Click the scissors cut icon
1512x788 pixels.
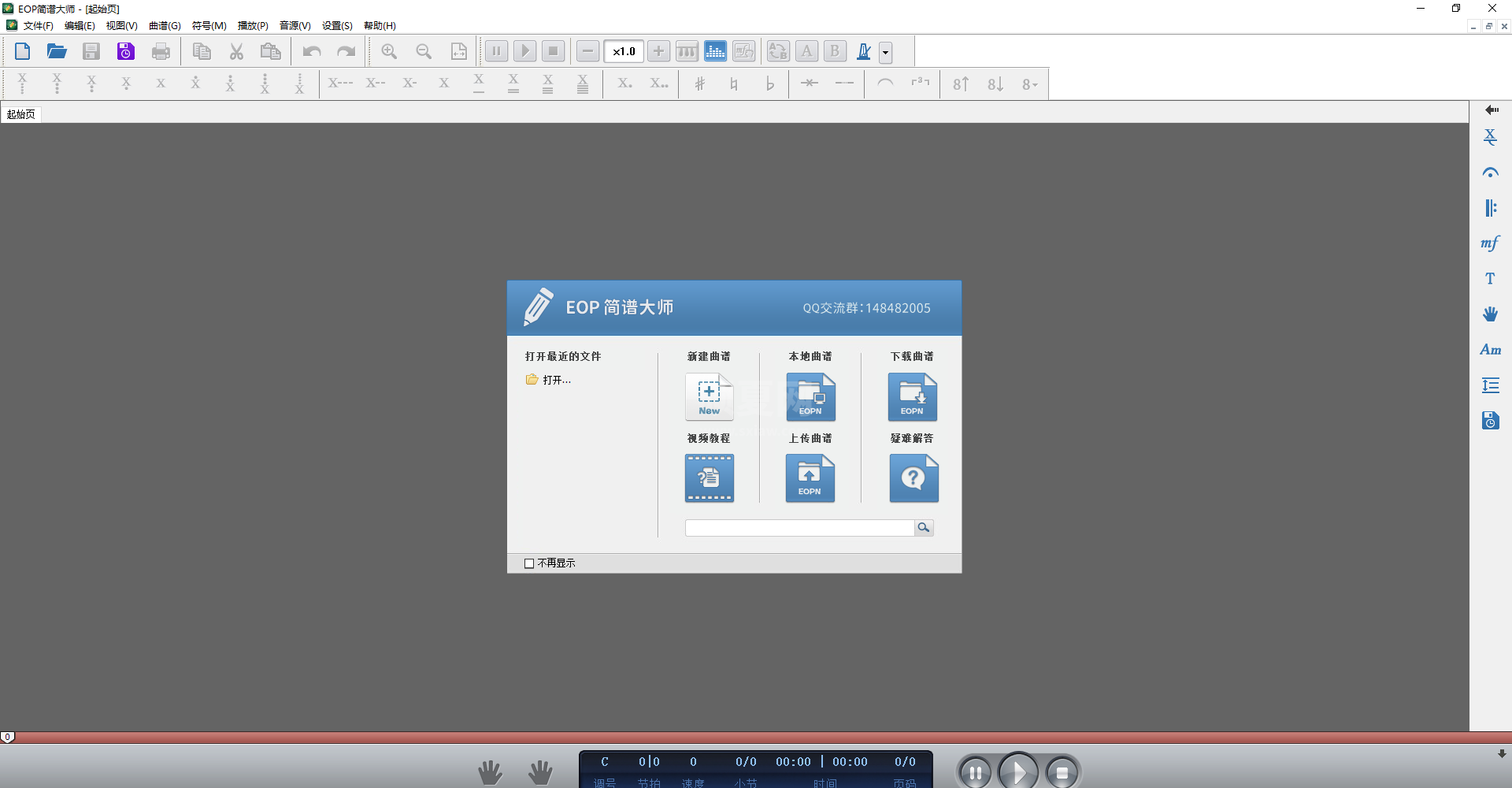236,52
